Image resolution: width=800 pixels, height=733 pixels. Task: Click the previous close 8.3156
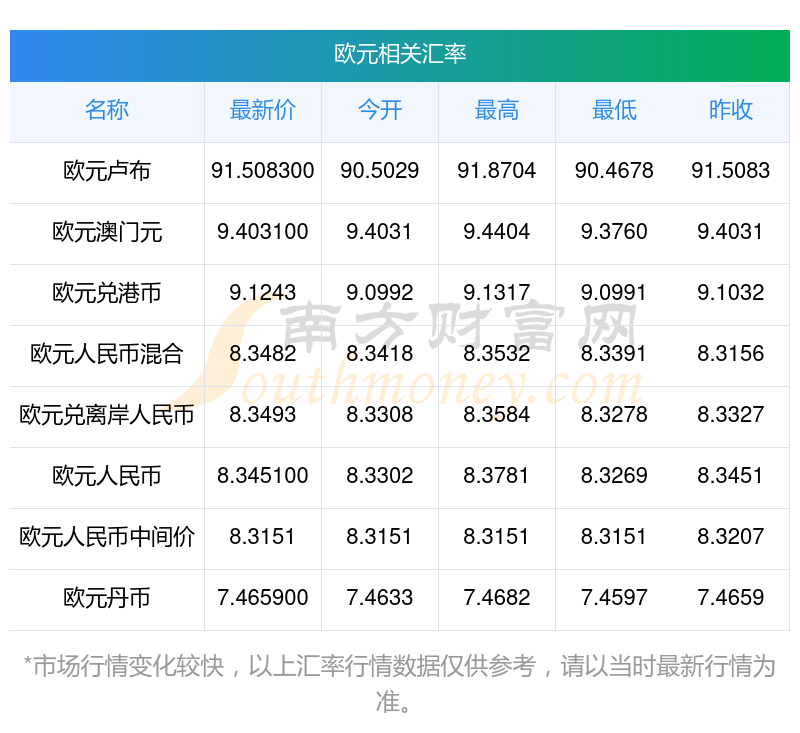[731, 353]
